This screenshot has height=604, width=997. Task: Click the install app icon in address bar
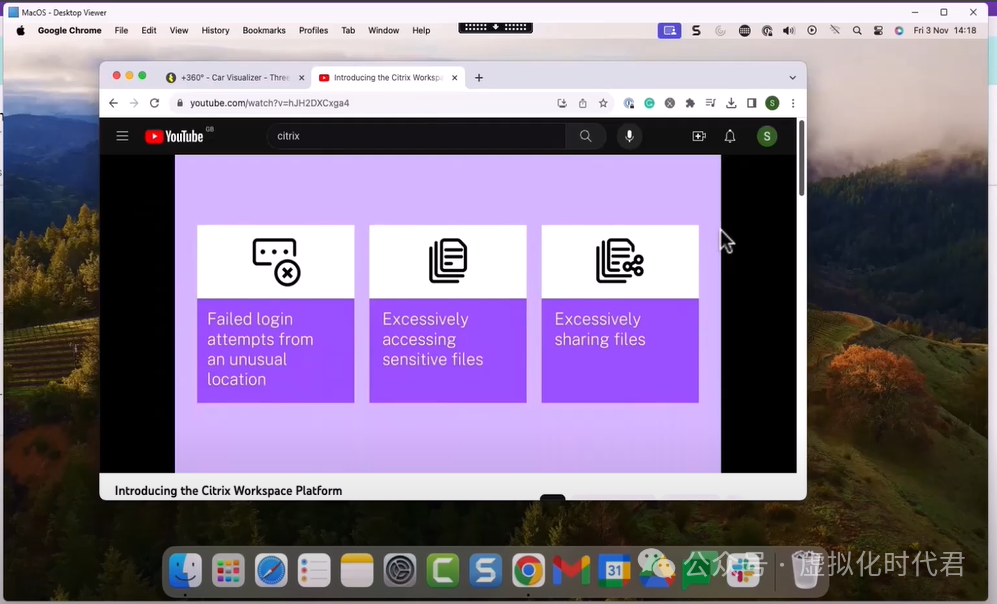562,103
